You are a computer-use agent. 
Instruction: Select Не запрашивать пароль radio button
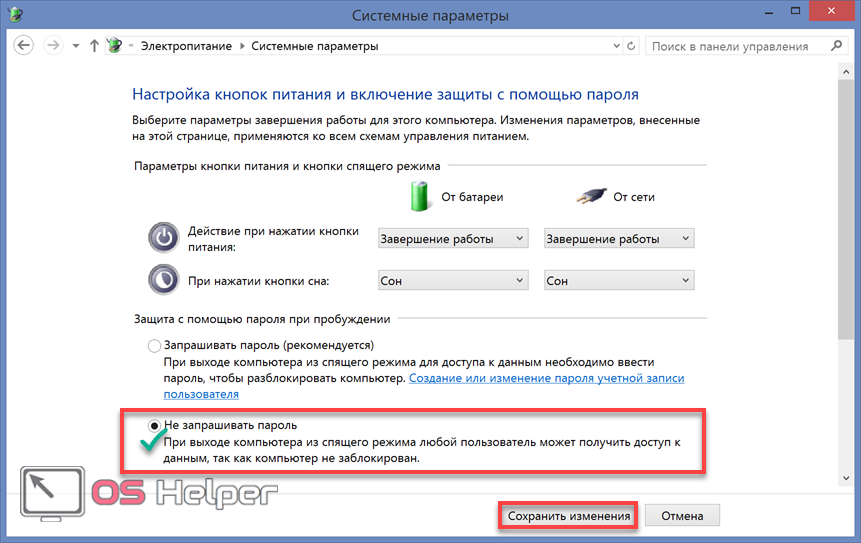pyautogui.click(x=154, y=426)
